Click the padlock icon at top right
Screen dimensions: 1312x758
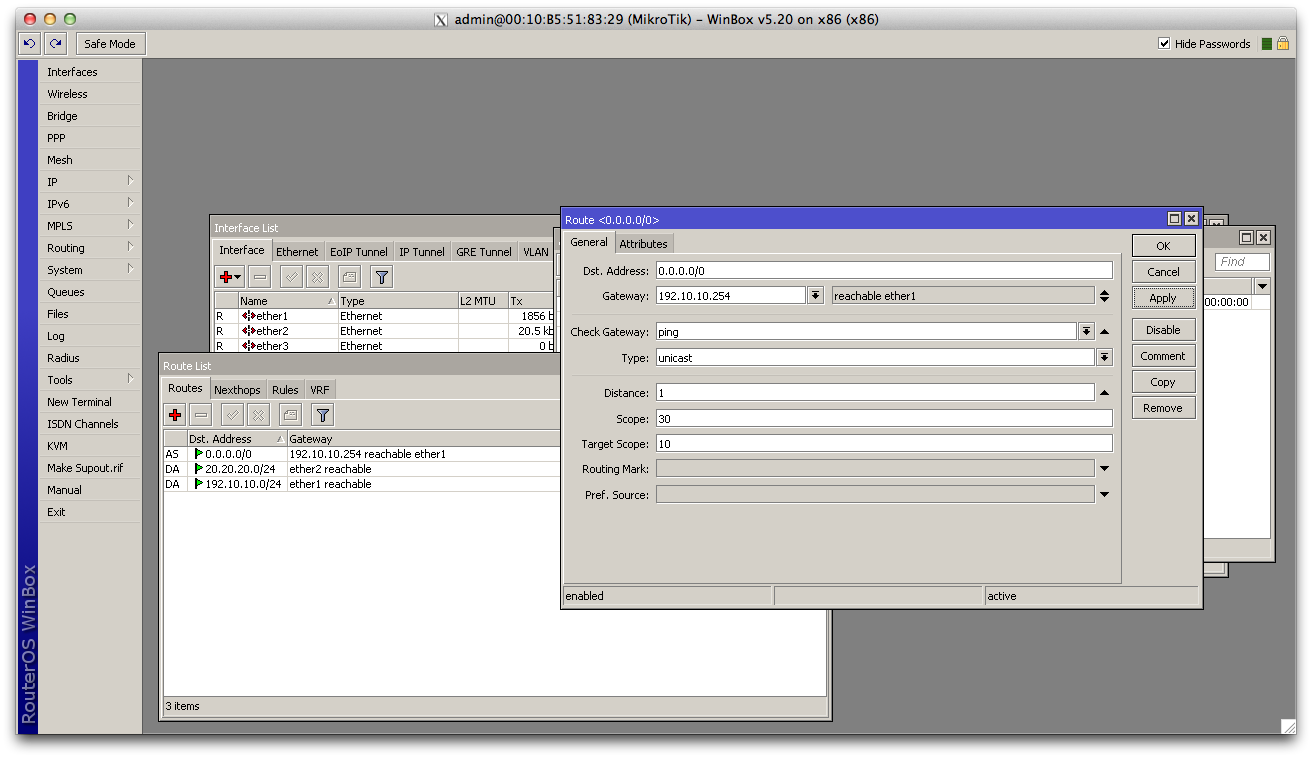(x=1282, y=43)
